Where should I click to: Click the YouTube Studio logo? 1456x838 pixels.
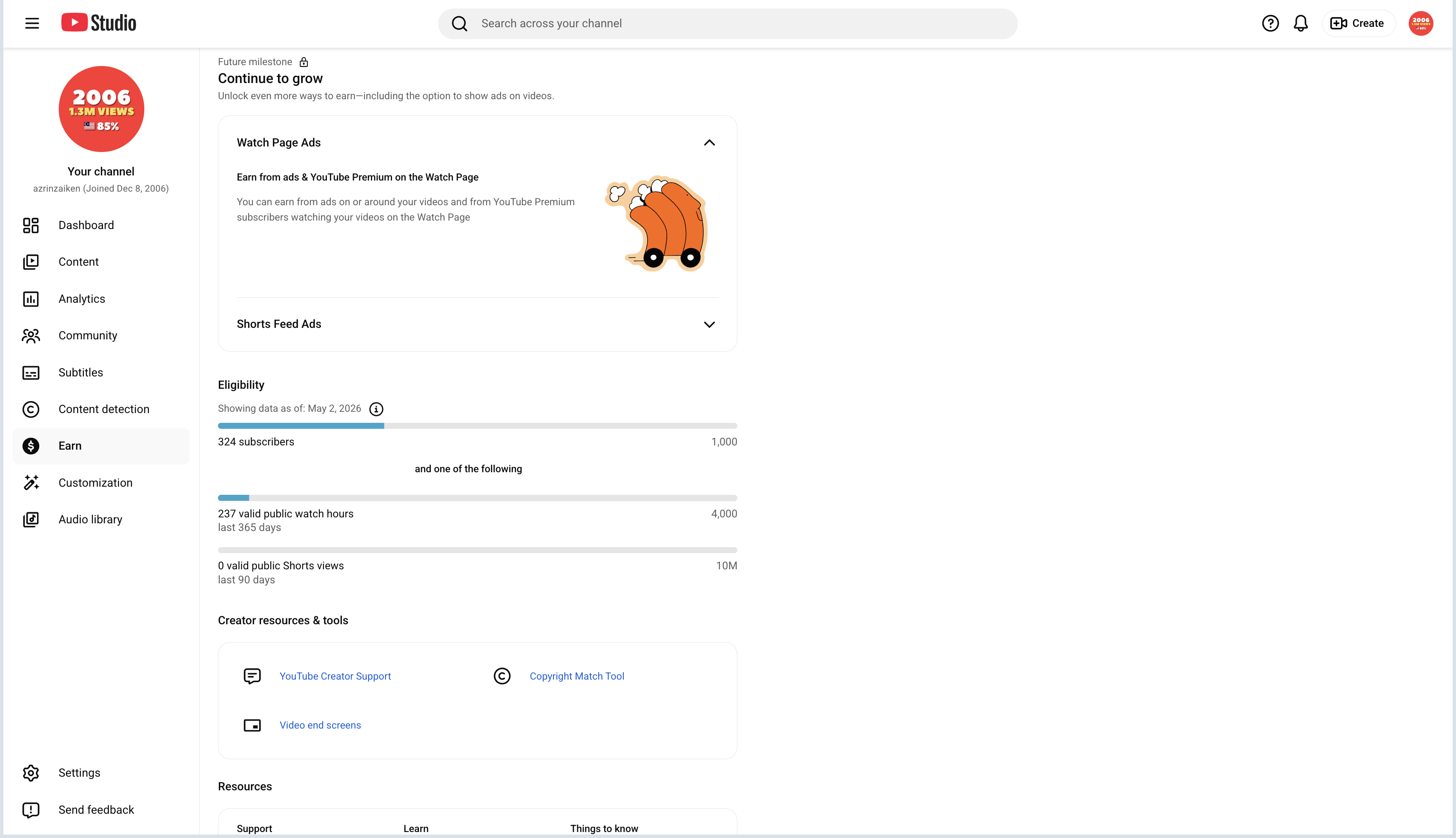[x=98, y=23]
